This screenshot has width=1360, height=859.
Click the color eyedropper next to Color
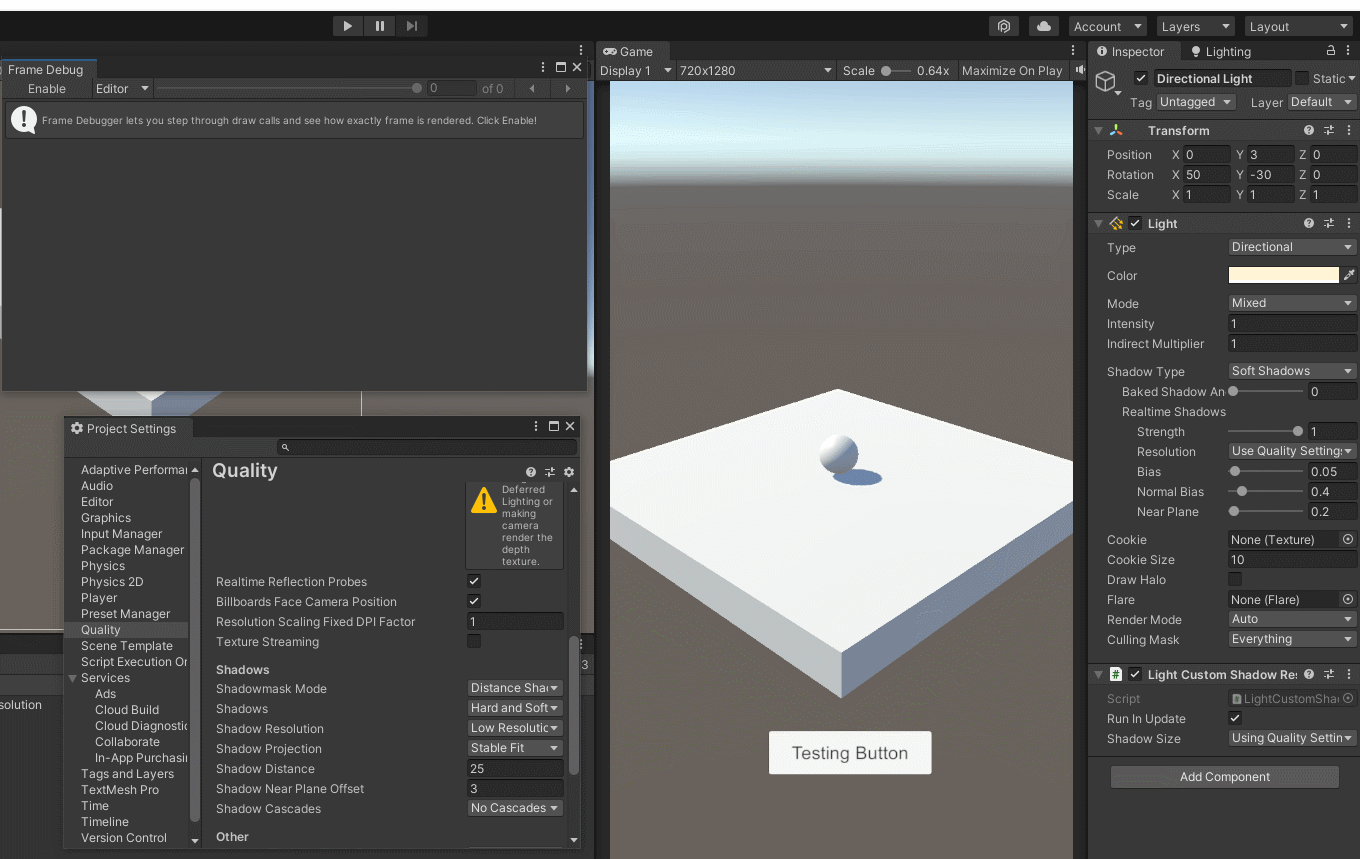tap(1349, 275)
